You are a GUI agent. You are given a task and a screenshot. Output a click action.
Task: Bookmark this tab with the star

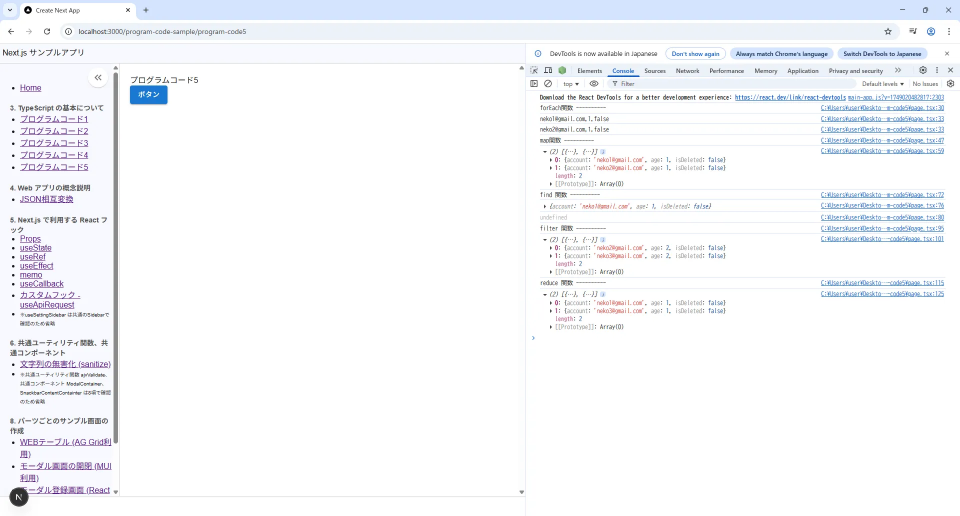click(888, 31)
